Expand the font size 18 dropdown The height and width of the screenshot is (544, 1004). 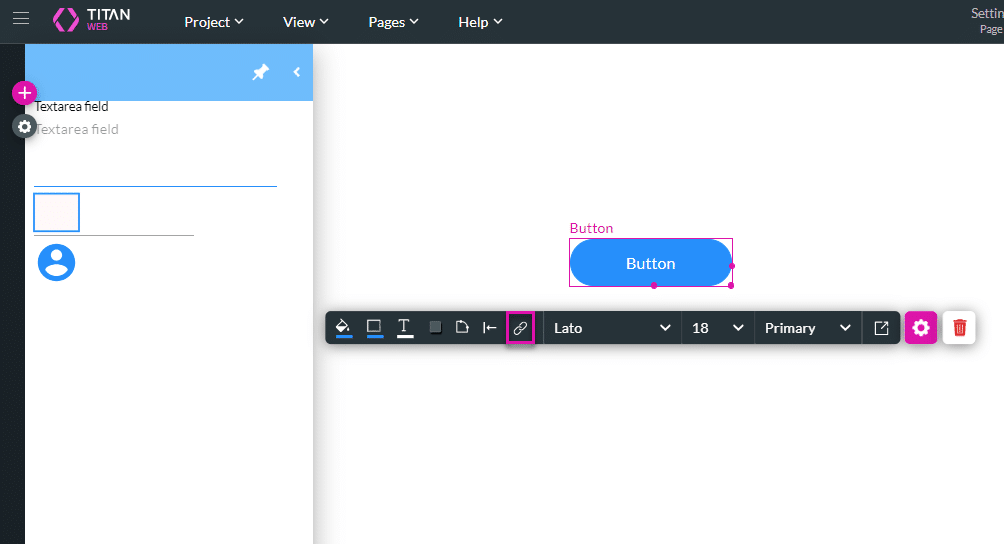point(718,328)
